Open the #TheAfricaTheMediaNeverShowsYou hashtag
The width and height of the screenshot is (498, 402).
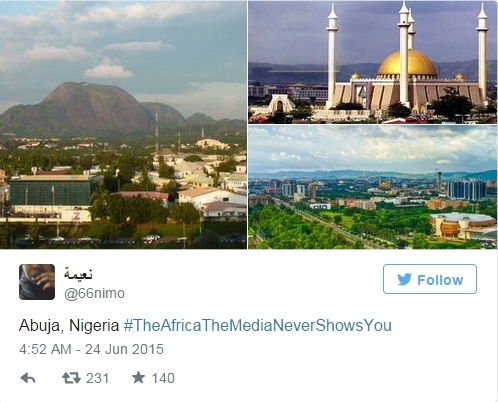point(257,325)
